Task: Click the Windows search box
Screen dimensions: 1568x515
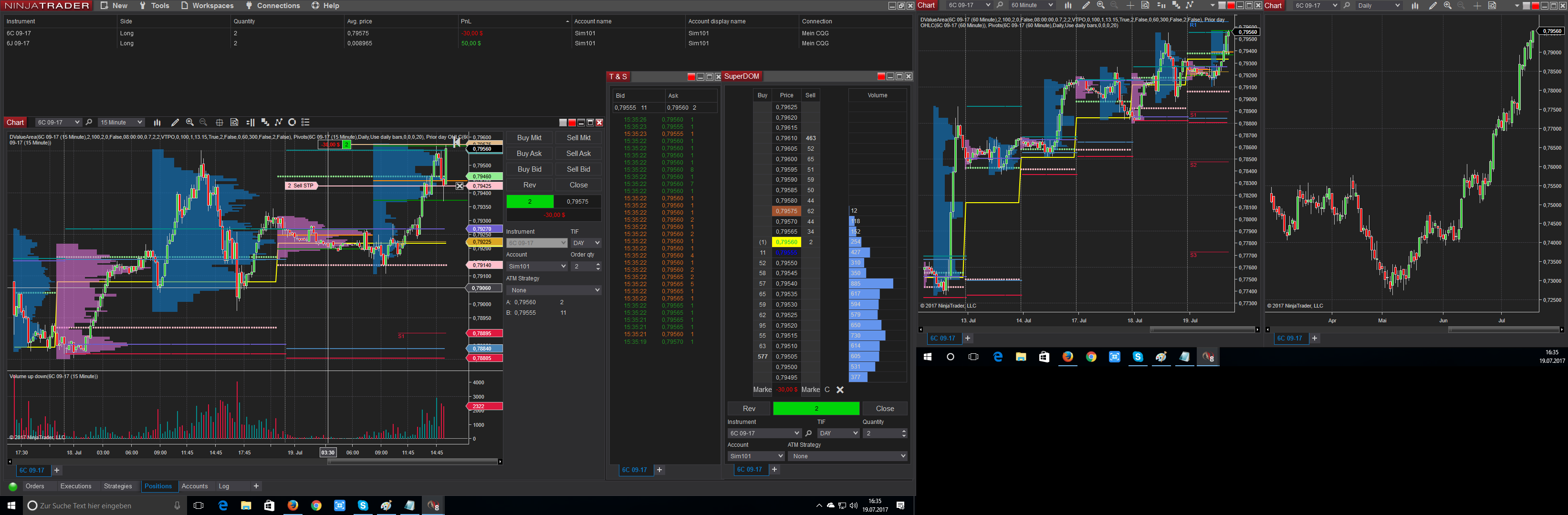Action: pyautogui.click(x=104, y=505)
